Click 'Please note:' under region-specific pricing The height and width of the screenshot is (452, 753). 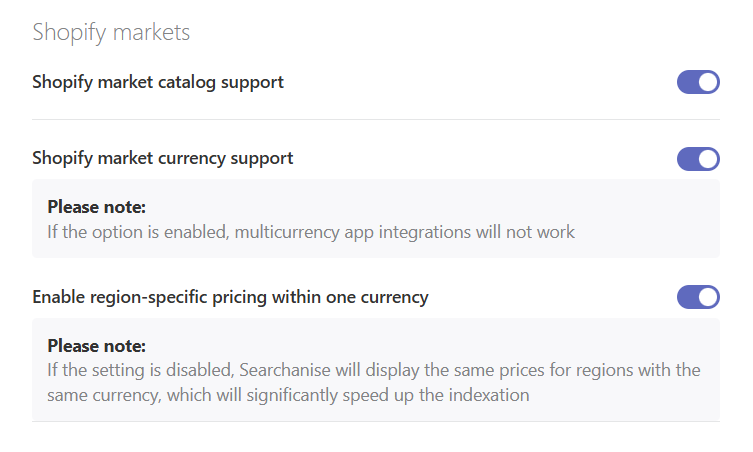pos(97,346)
